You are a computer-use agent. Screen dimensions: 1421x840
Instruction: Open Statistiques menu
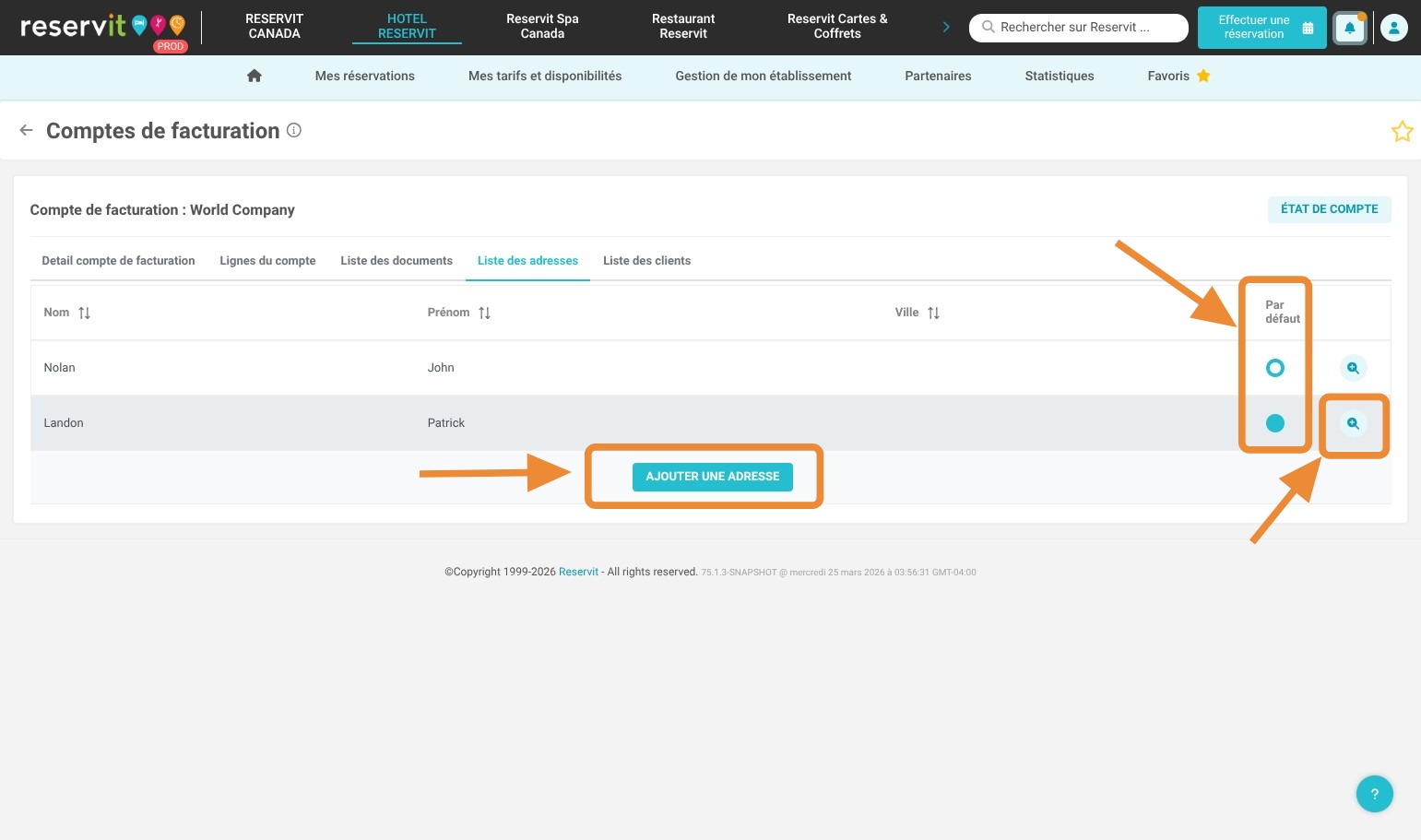point(1060,76)
